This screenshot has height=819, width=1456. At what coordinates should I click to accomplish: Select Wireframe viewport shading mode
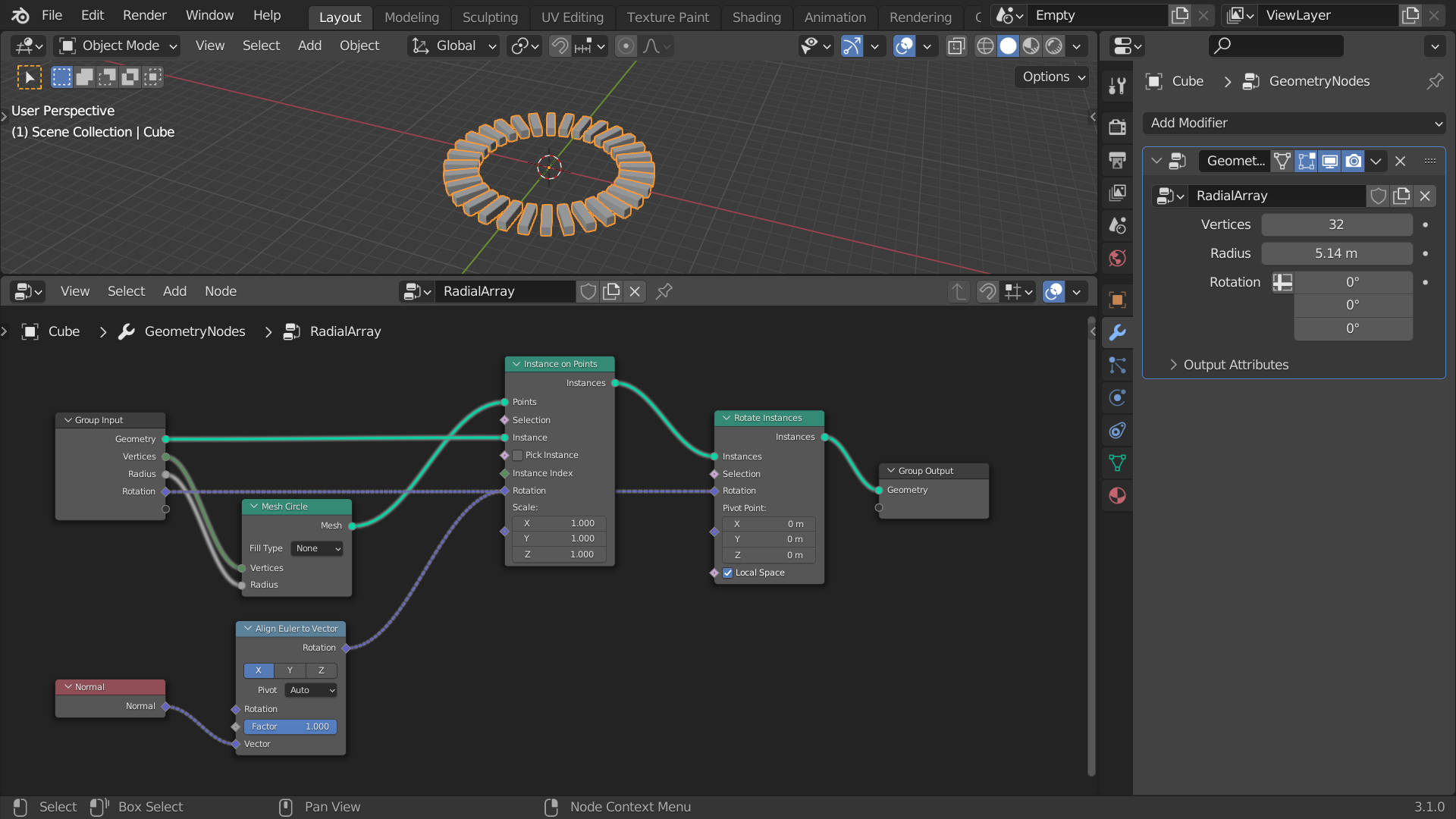(x=985, y=46)
